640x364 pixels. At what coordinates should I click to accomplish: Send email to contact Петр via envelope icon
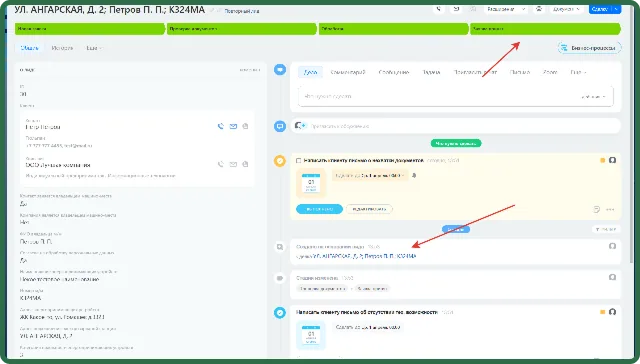(233, 127)
